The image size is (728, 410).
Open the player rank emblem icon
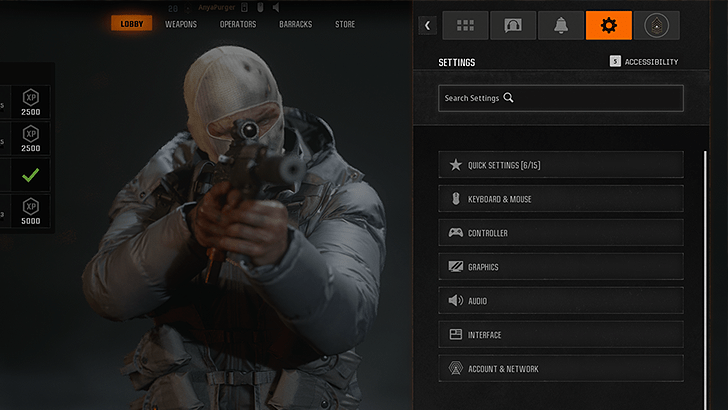pyautogui.click(x=656, y=25)
